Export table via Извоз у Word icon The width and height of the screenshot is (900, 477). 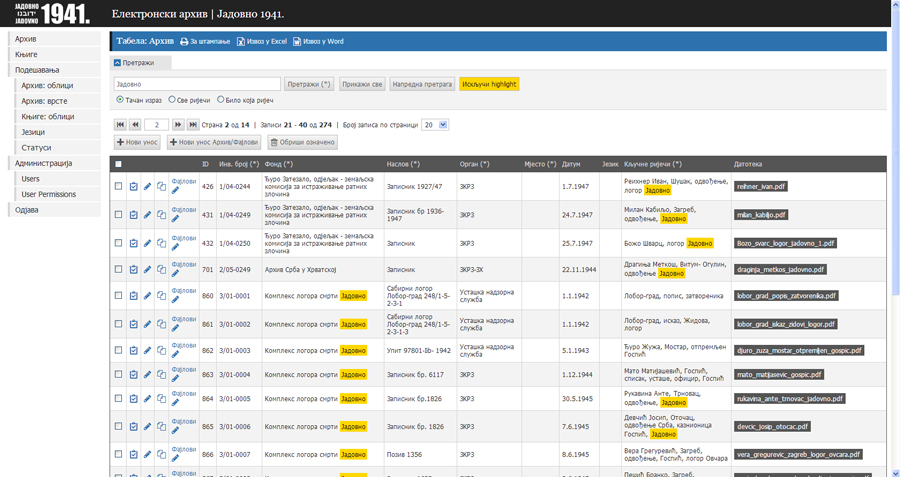click(297, 42)
